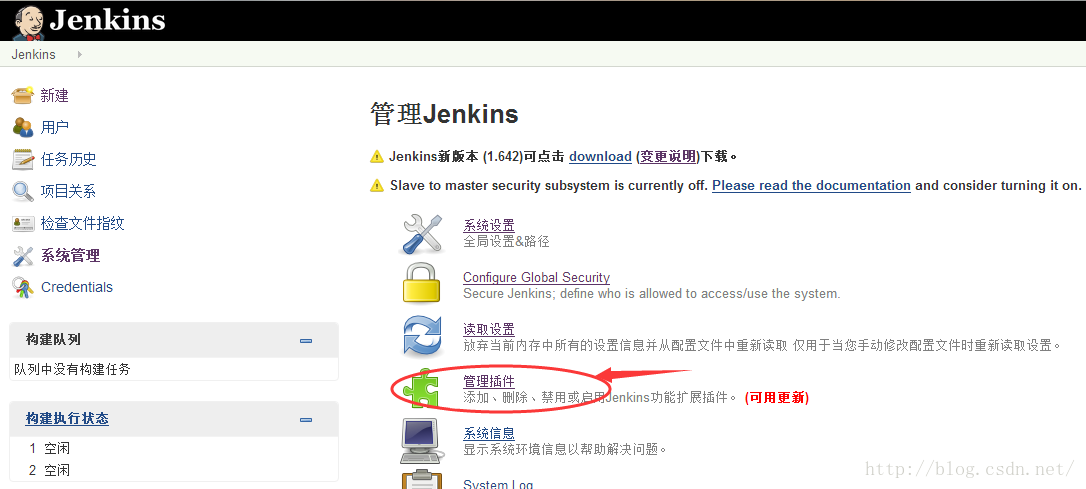Collapse the 构建队列 panel

[305, 341]
